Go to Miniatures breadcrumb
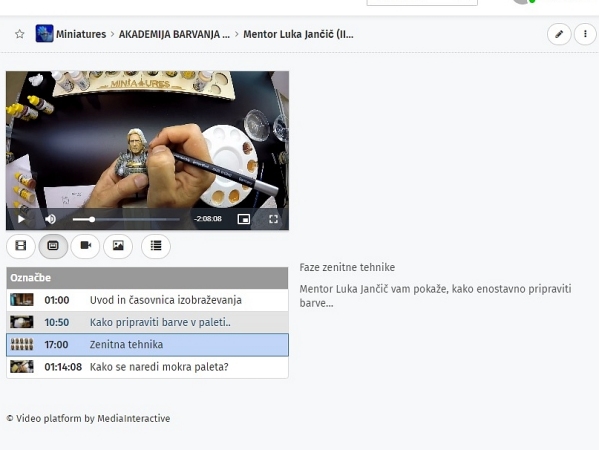The height and width of the screenshot is (450, 600). (81, 34)
